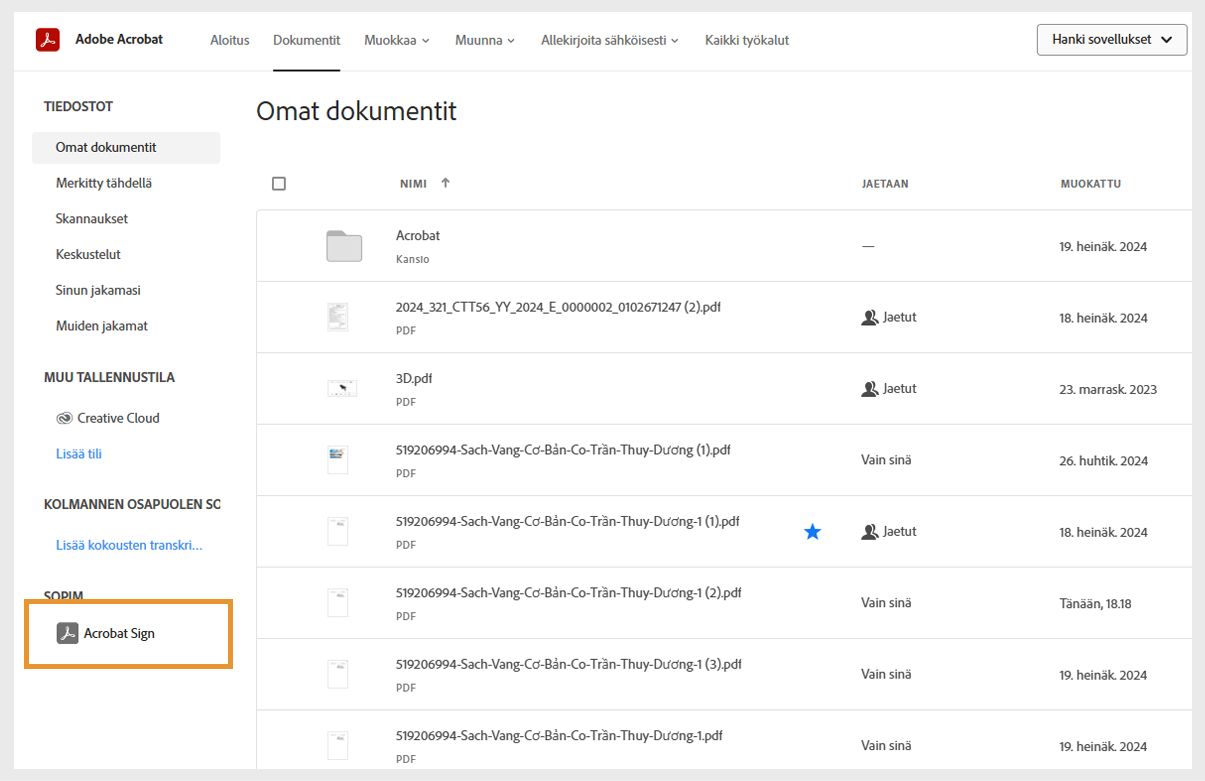Open Skannaukset in the sidebar
The image size is (1205, 781).
pos(92,219)
